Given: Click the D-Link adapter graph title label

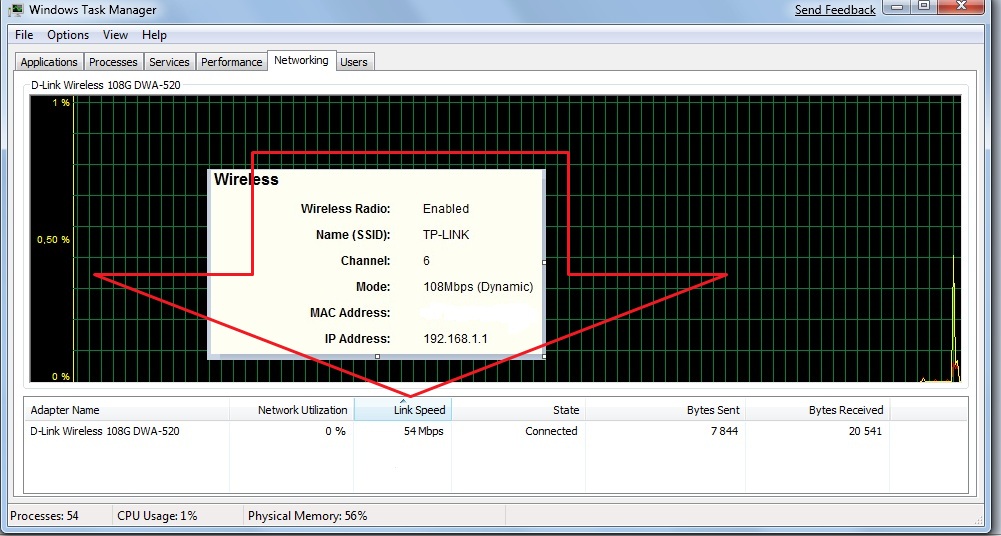Looking at the screenshot, I should tap(106, 85).
